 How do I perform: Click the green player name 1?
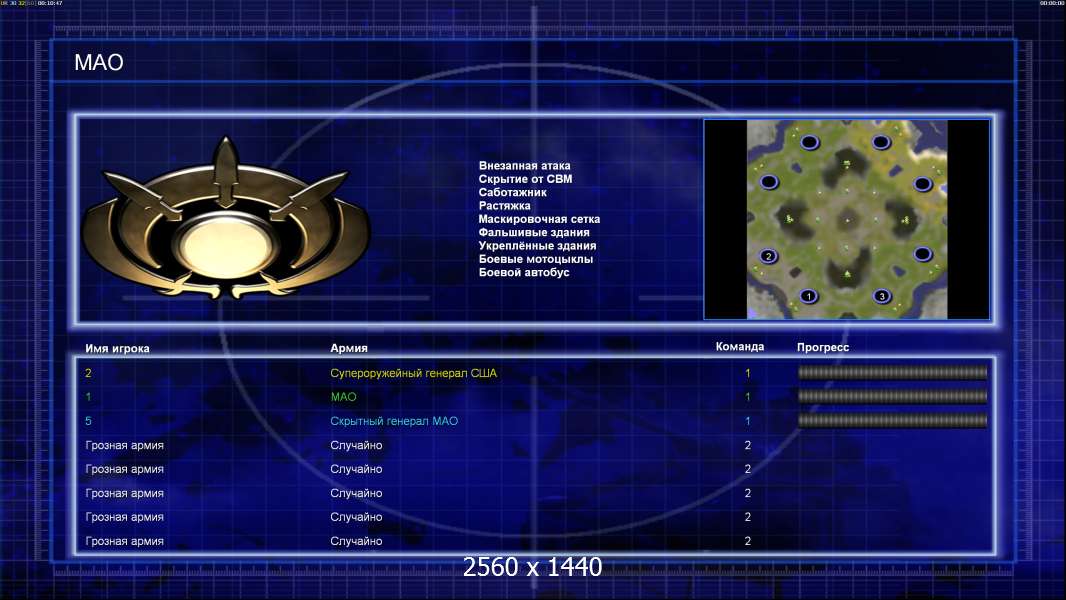coord(88,397)
